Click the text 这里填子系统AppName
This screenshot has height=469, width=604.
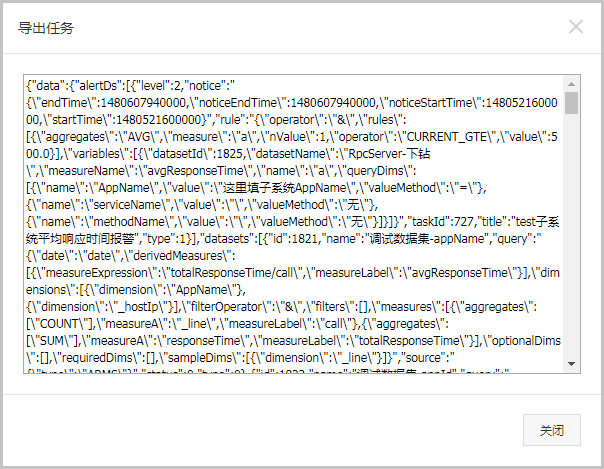[x=285, y=188]
